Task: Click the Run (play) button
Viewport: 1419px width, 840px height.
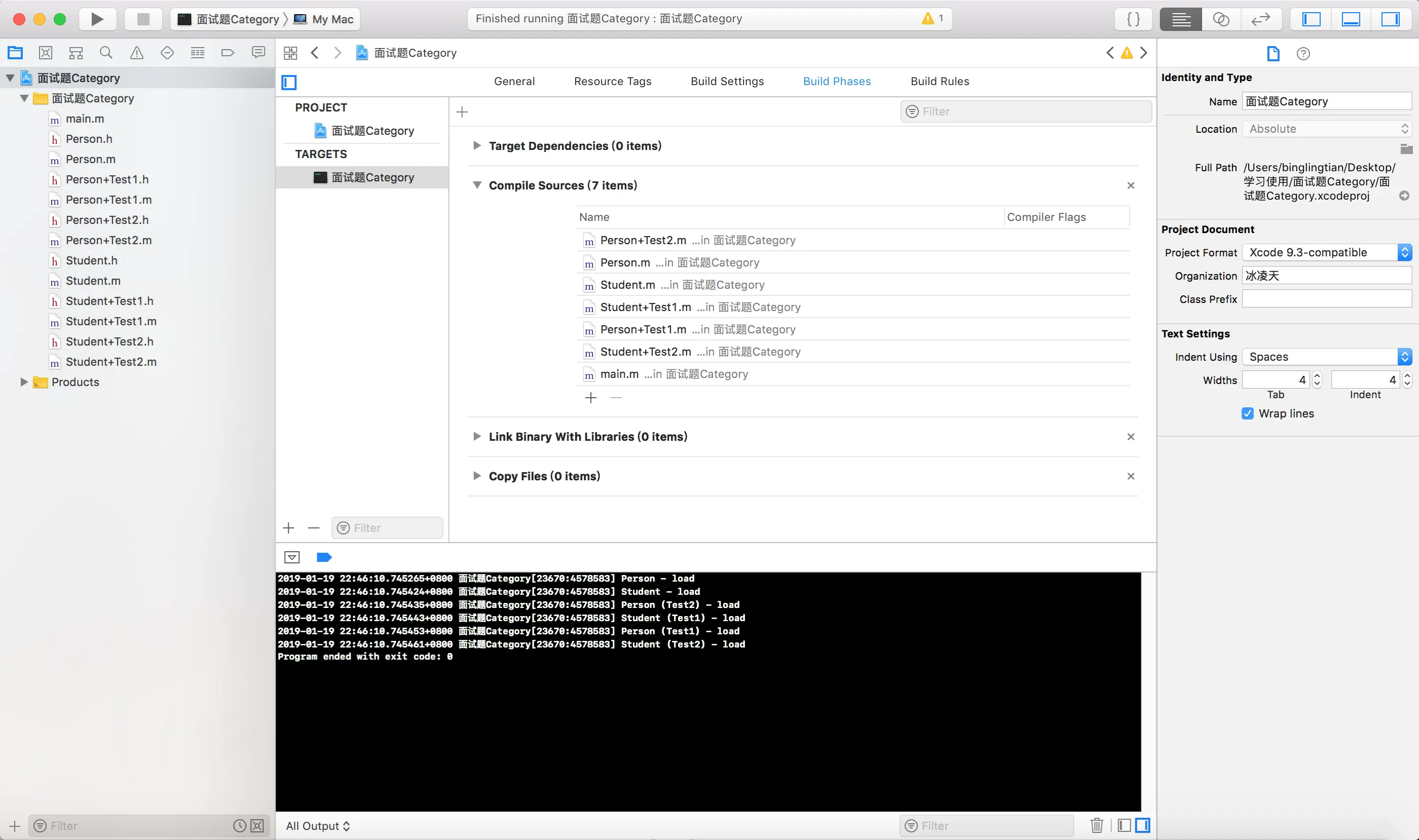Action: click(x=97, y=19)
